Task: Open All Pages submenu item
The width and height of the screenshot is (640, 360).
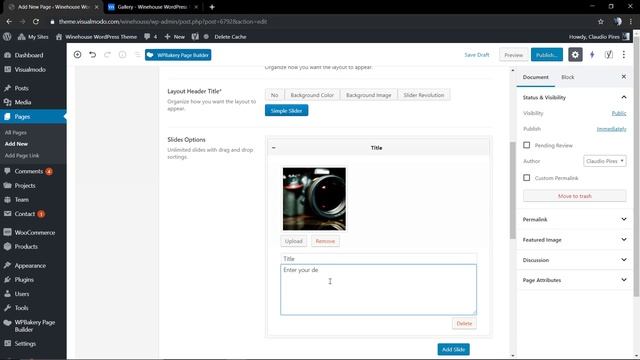Action: (x=16, y=133)
